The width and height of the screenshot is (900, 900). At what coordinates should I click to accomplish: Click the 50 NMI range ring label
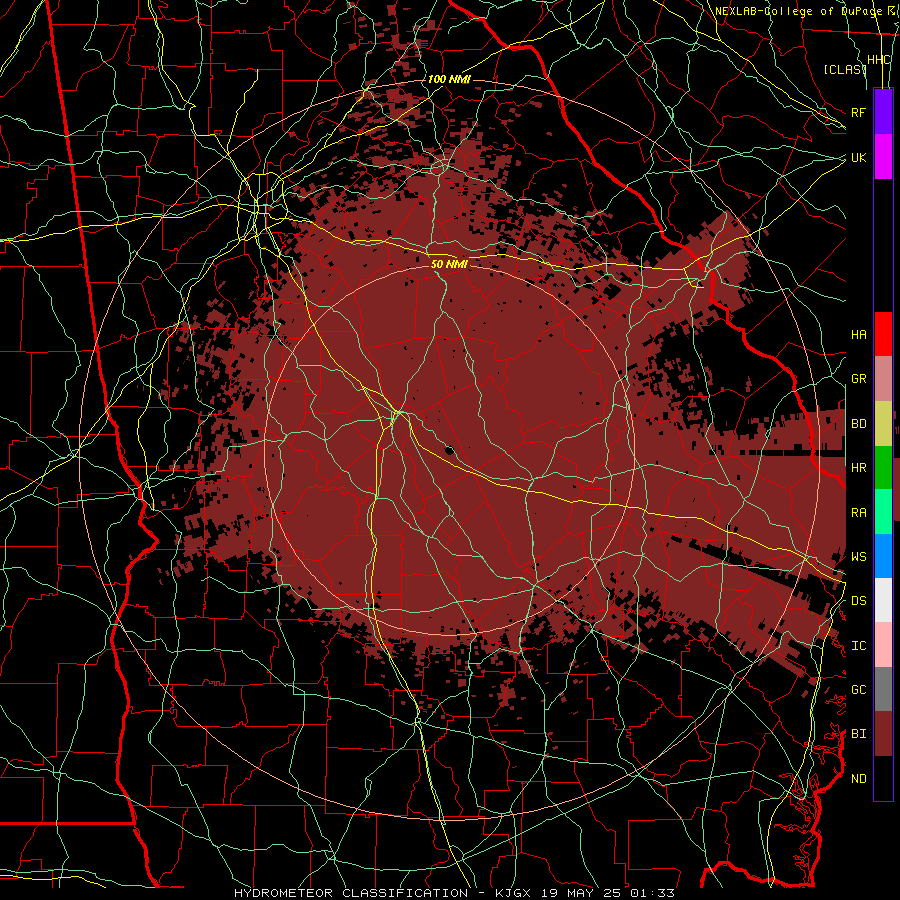tap(449, 264)
